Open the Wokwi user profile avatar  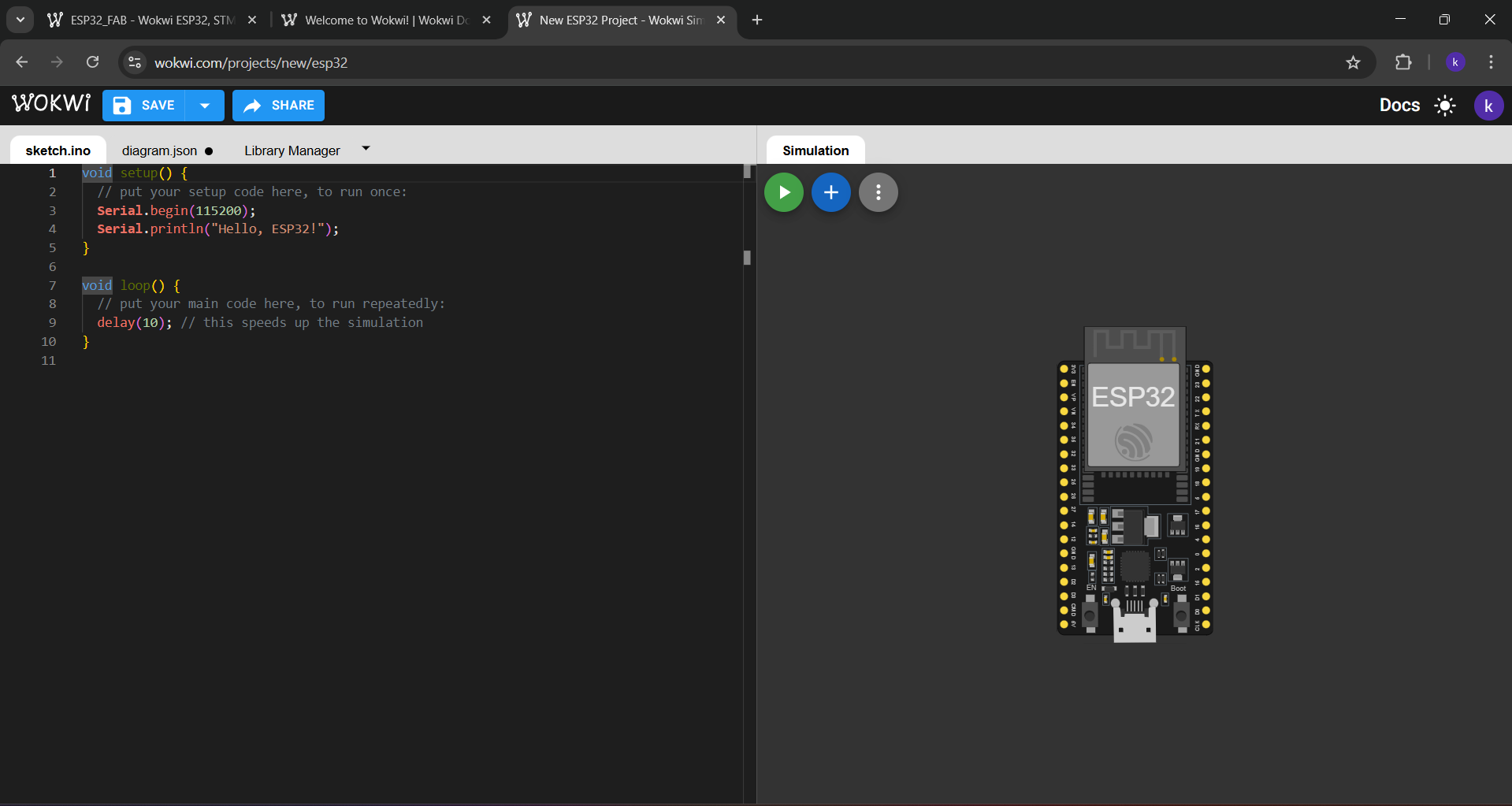pyautogui.click(x=1488, y=106)
